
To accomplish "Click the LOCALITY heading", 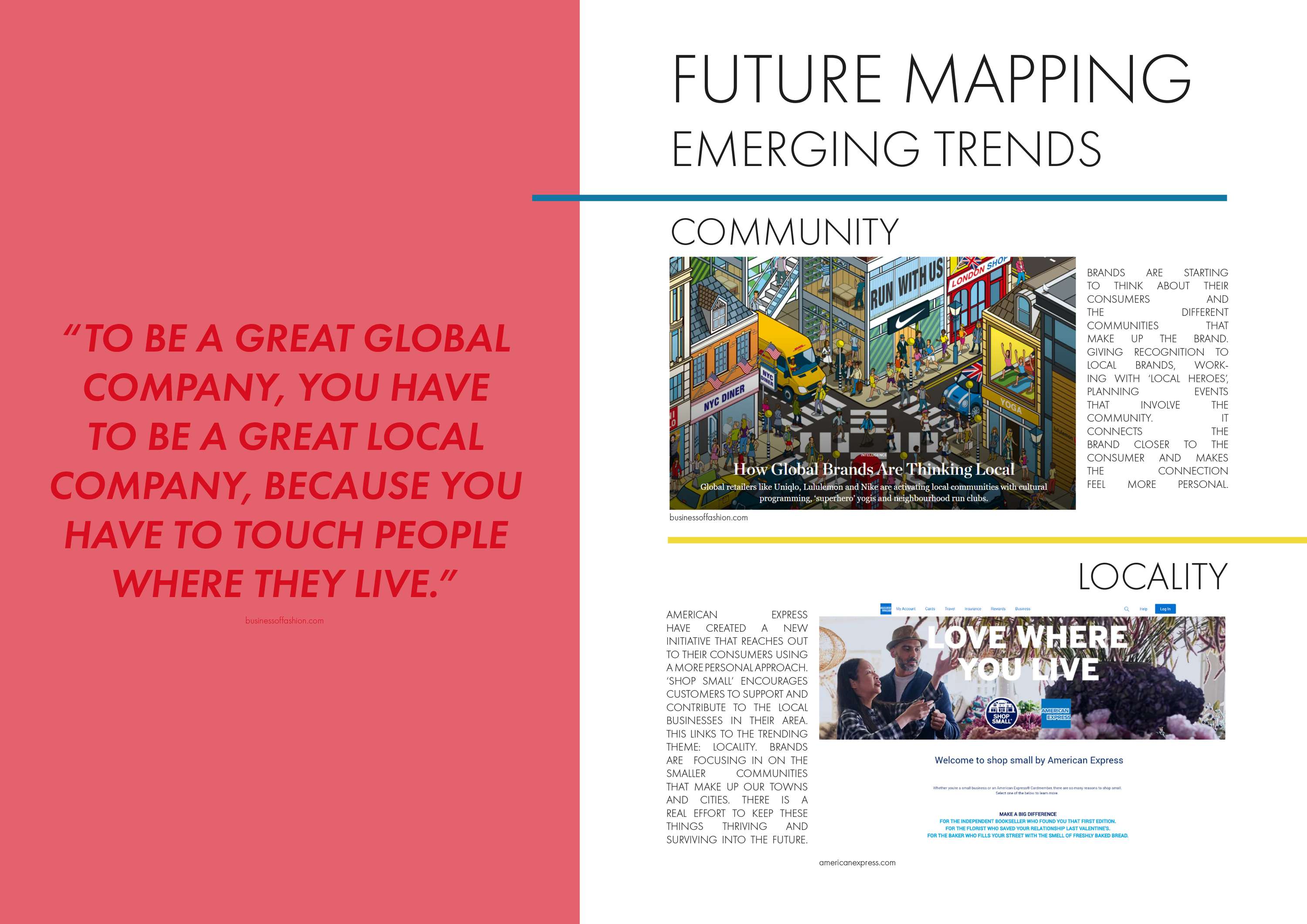I will coord(1153,577).
